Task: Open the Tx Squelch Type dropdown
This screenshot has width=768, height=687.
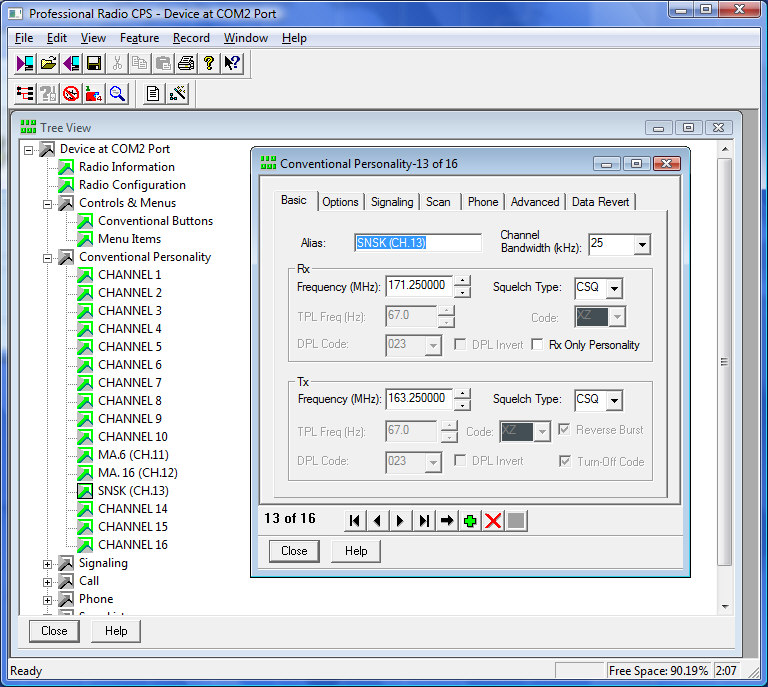Action: (x=613, y=400)
